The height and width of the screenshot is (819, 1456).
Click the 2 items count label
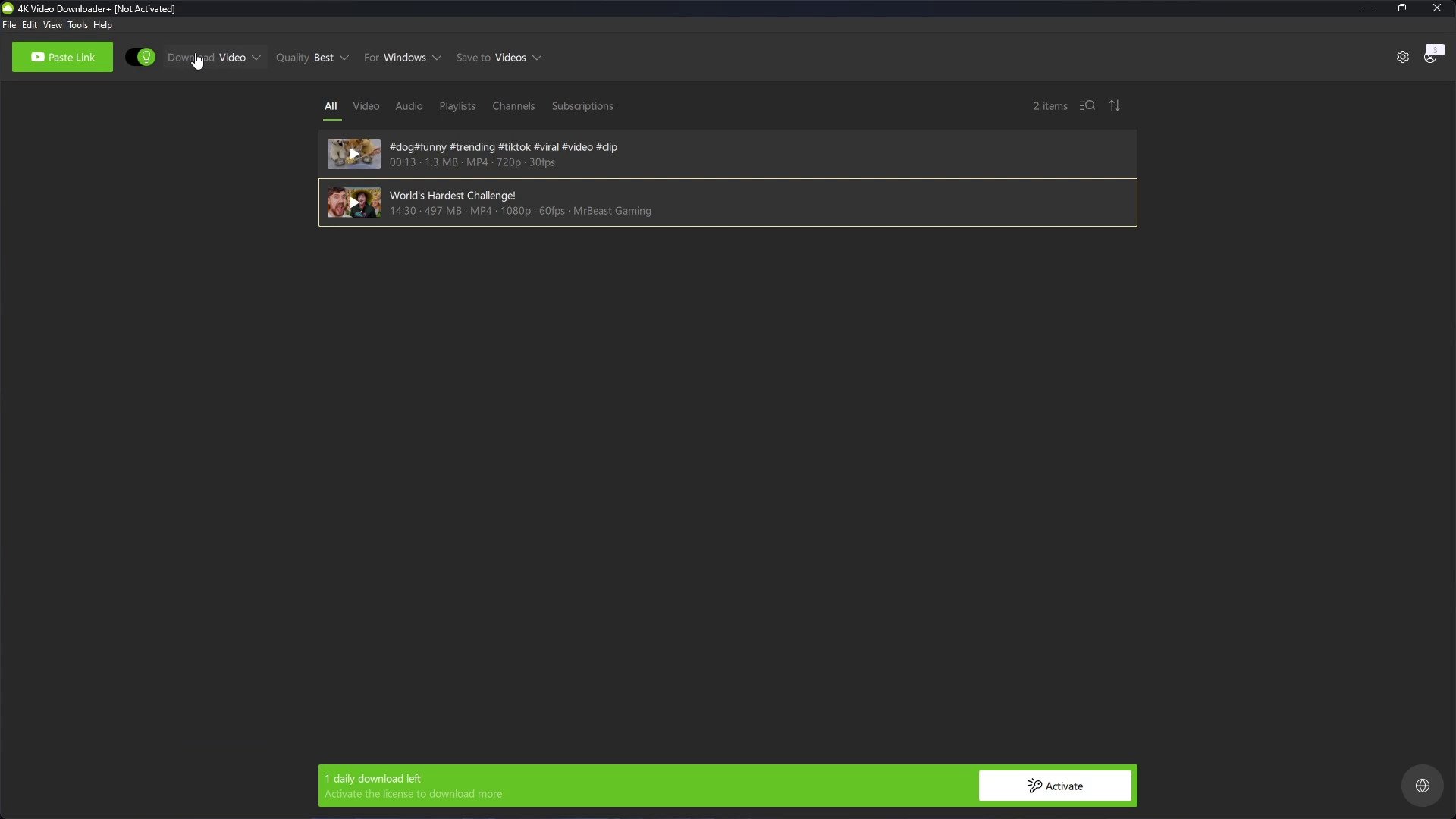tap(1050, 106)
